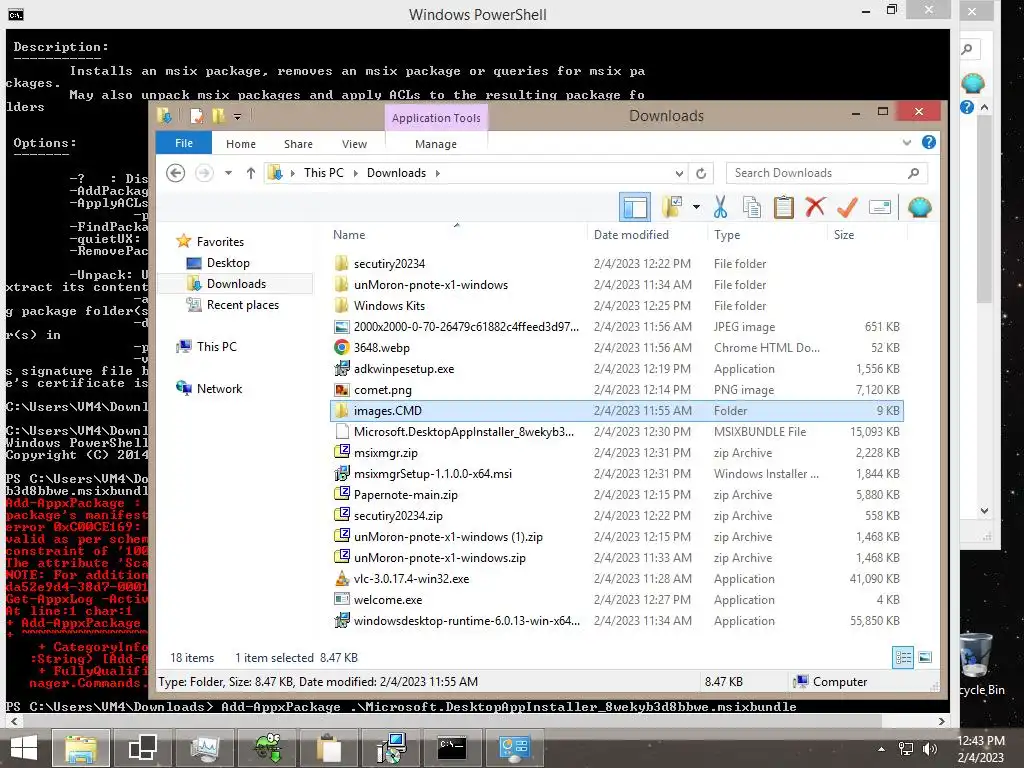Click the Properties icon in quick access toolbar
1024x768 pixels.
coord(196,116)
